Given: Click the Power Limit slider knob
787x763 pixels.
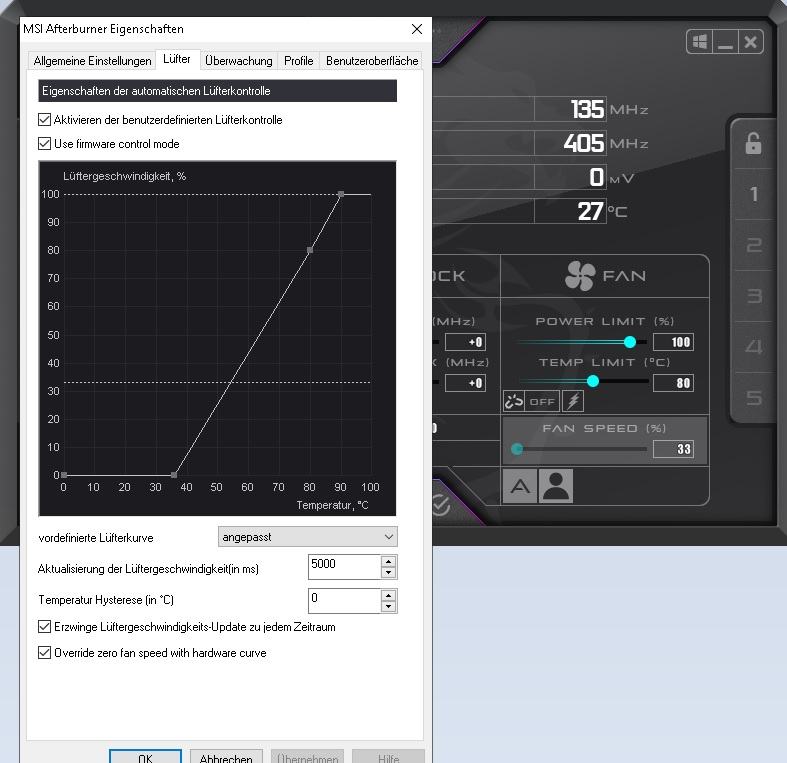Looking at the screenshot, I should point(629,342).
